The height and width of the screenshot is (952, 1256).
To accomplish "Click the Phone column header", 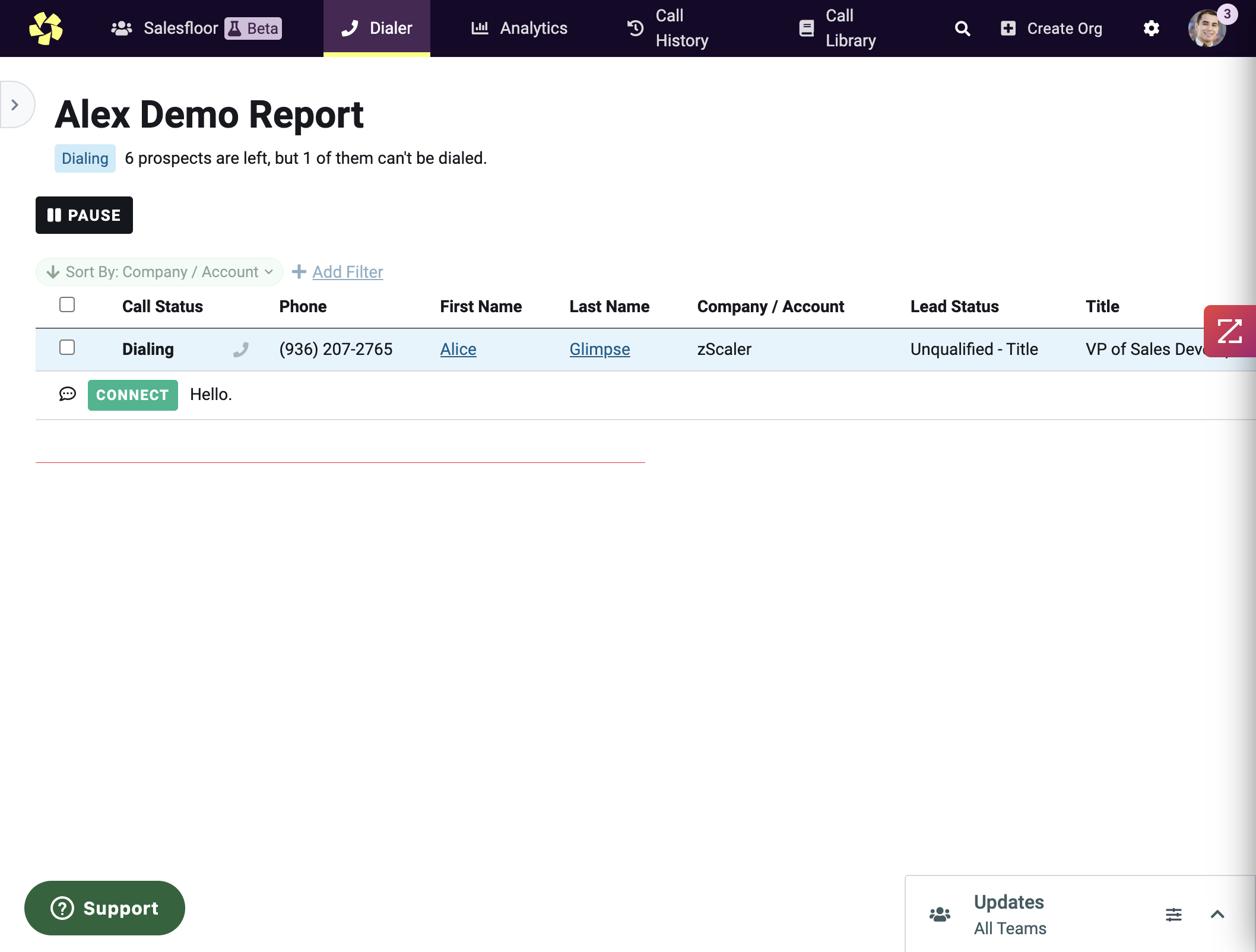I will click(x=303, y=306).
